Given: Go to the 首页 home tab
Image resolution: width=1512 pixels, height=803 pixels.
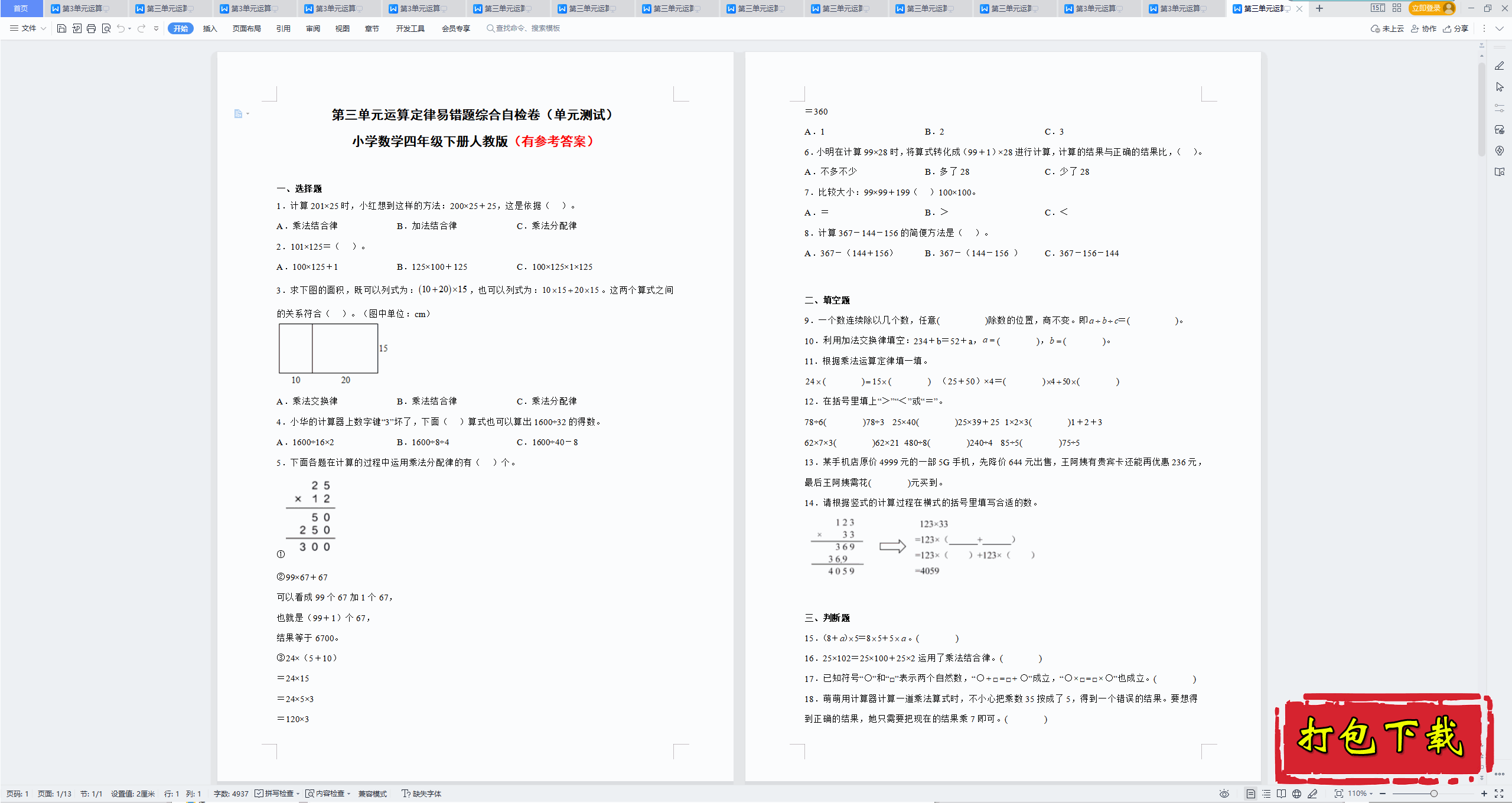Looking at the screenshot, I should tap(21, 8).
